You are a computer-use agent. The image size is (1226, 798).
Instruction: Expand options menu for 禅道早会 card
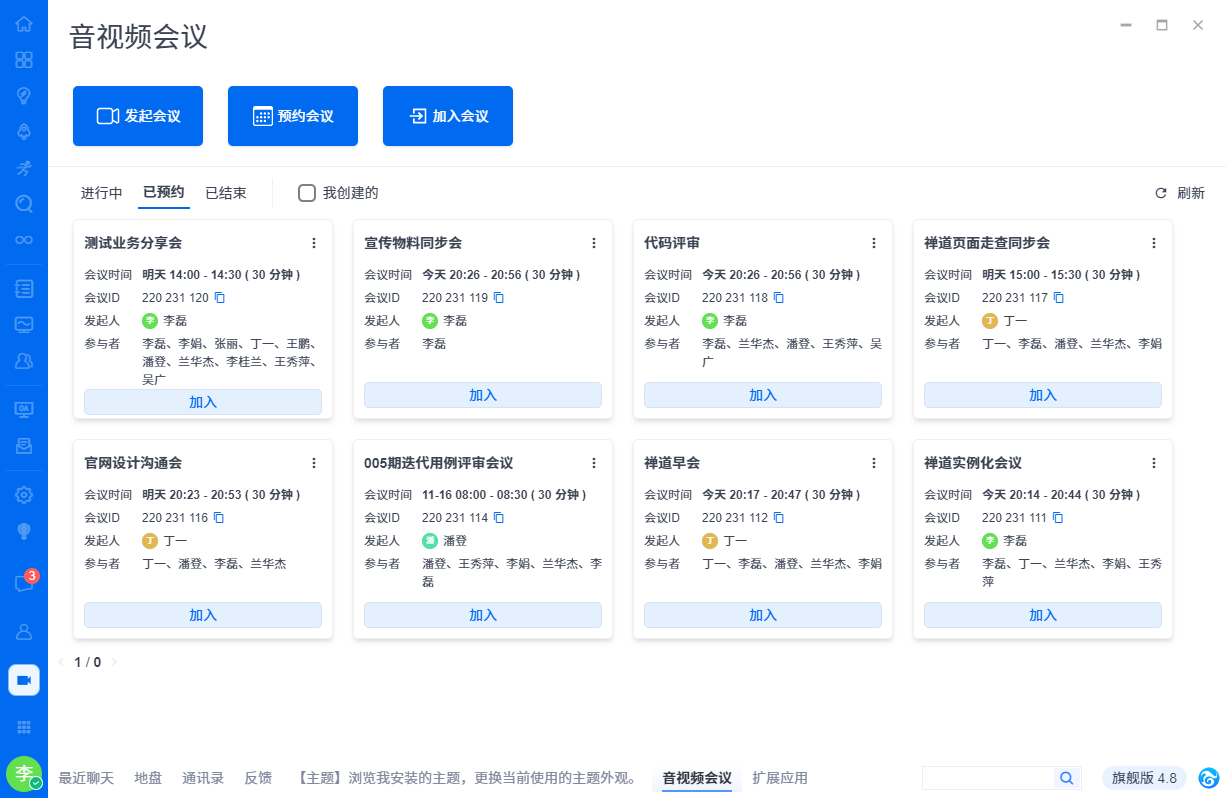tap(874, 463)
